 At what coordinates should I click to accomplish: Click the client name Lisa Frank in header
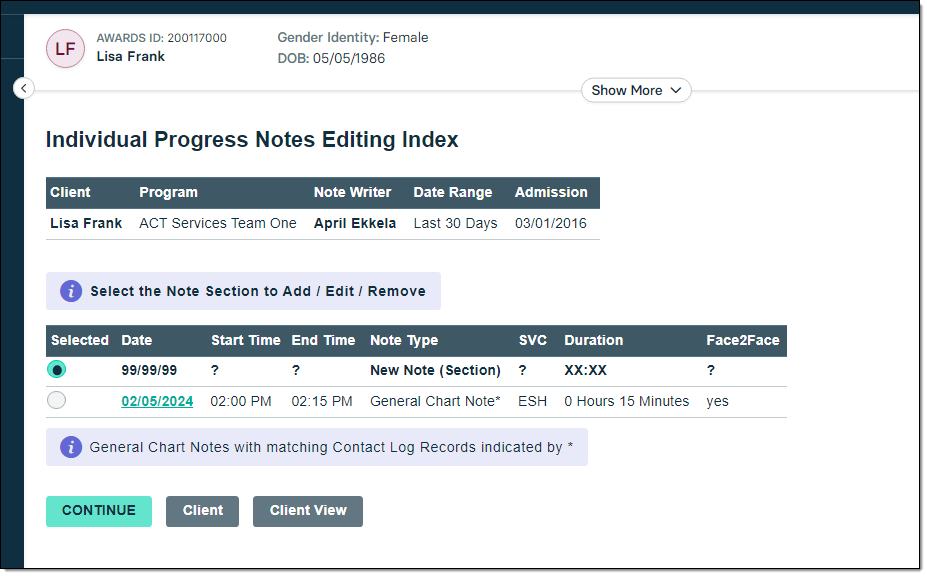[x=131, y=57]
